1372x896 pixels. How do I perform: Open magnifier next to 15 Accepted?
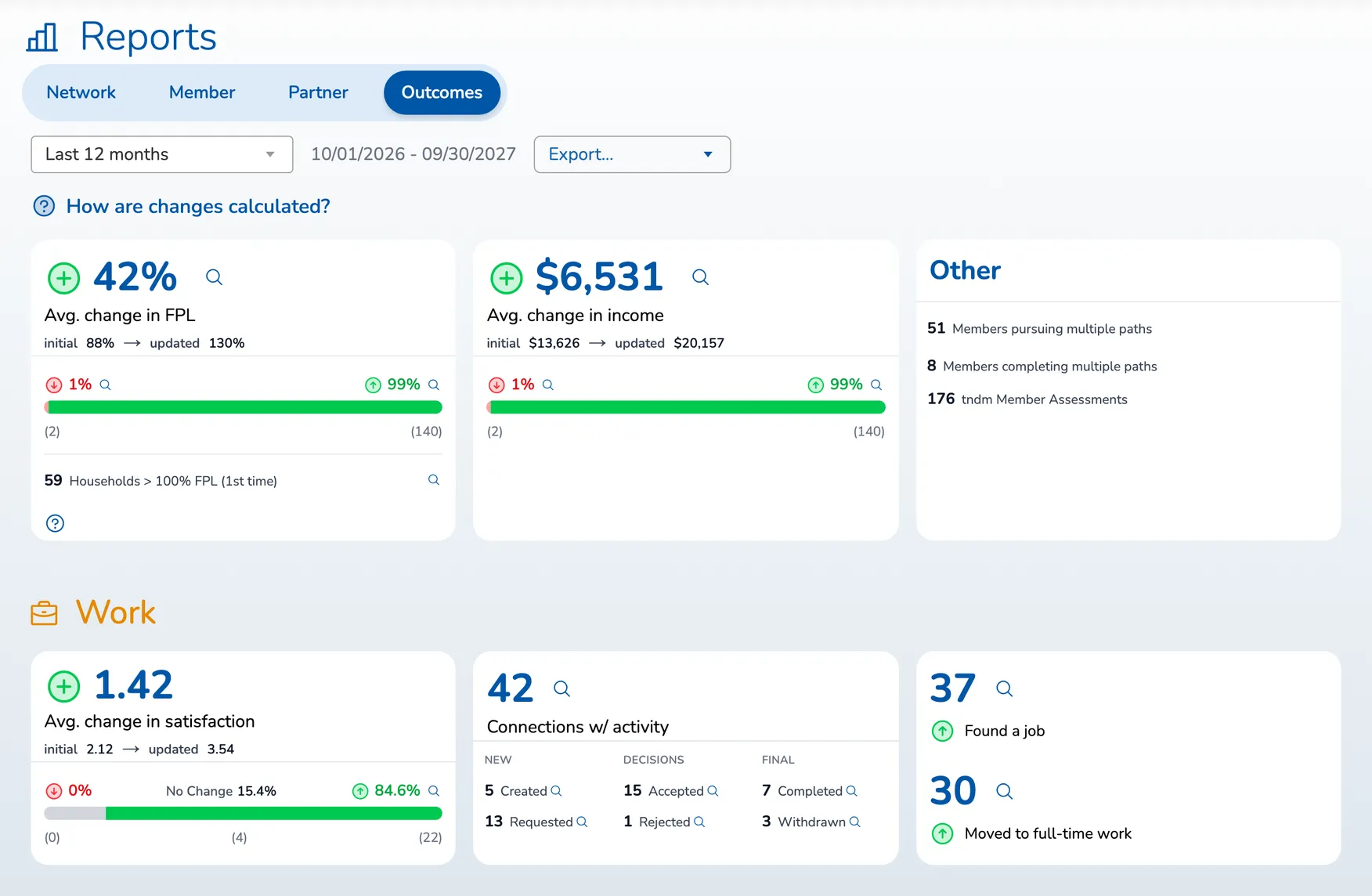(x=713, y=791)
